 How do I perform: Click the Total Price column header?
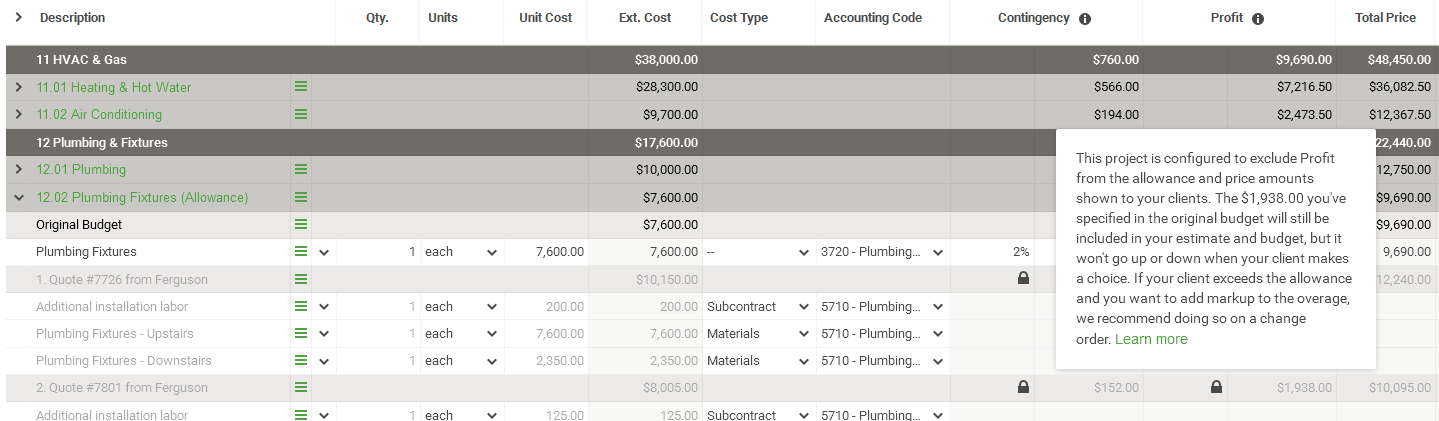pyautogui.click(x=1385, y=18)
